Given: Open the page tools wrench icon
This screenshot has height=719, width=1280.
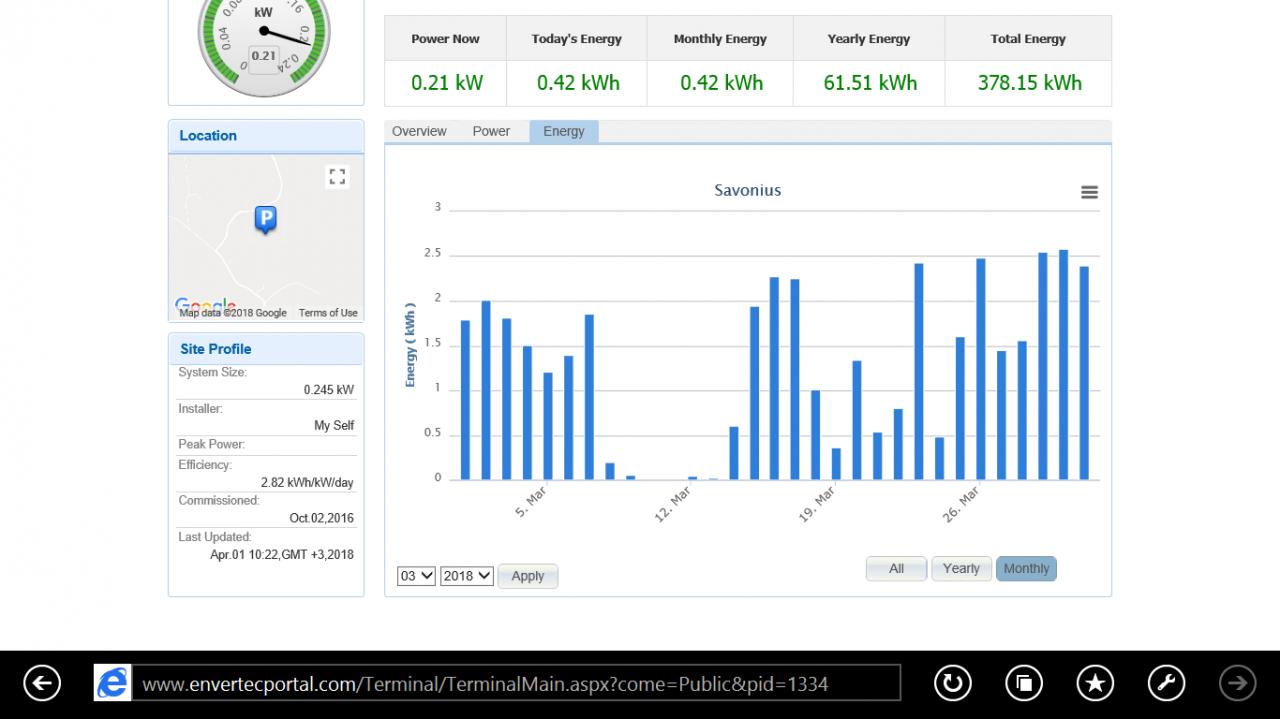Looking at the screenshot, I should pos(1166,683).
